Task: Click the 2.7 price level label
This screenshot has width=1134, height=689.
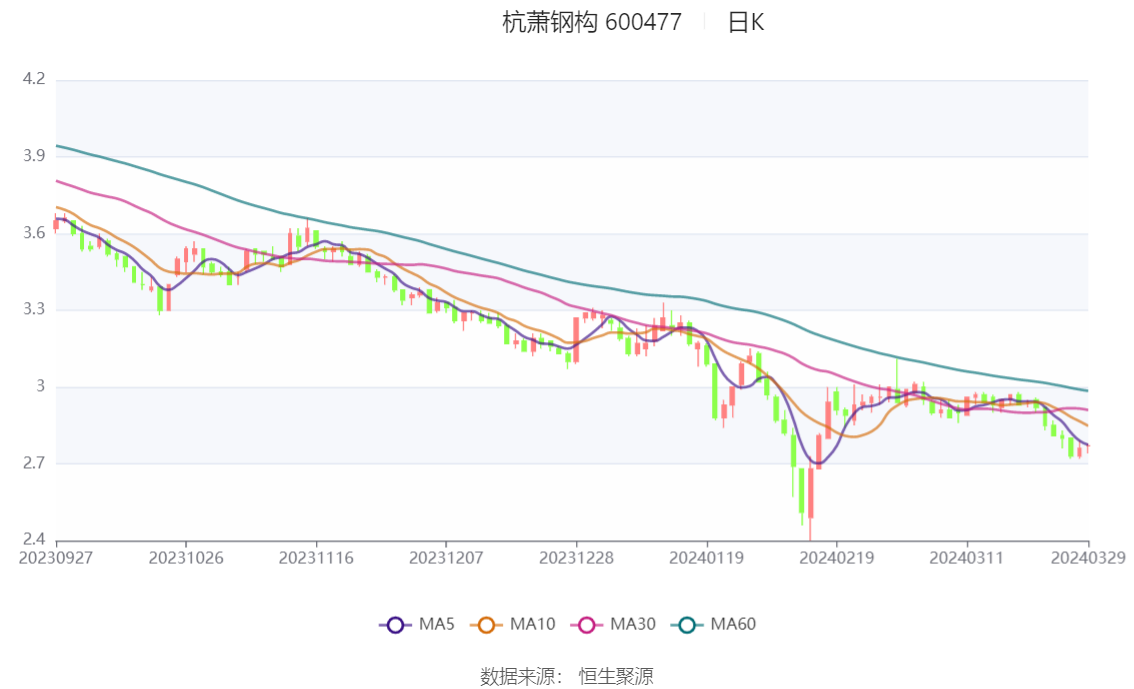Action: pos(34,463)
